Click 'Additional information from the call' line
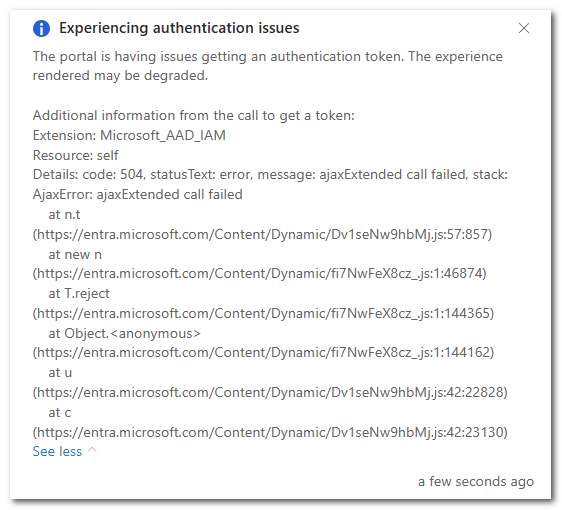Viewport: 562px width, 510px height. [194, 115]
